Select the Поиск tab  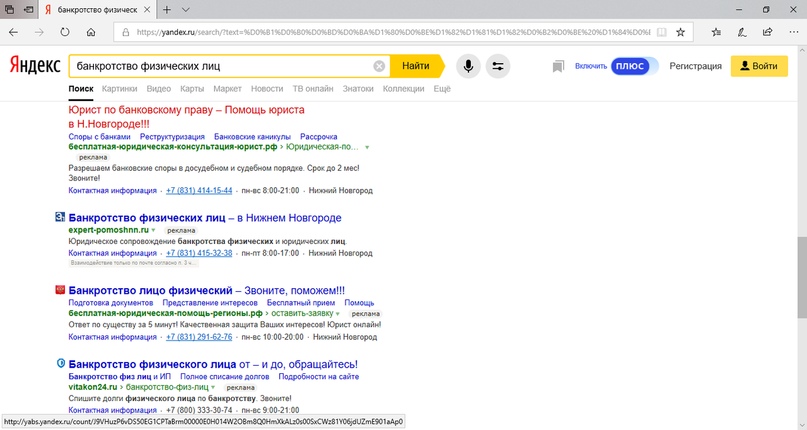click(x=81, y=89)
